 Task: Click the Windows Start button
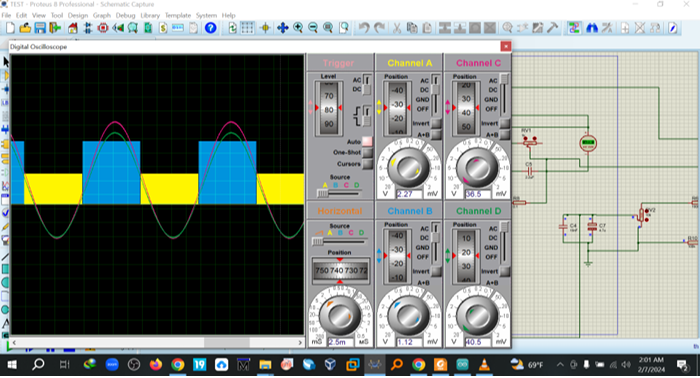point(12,365)
